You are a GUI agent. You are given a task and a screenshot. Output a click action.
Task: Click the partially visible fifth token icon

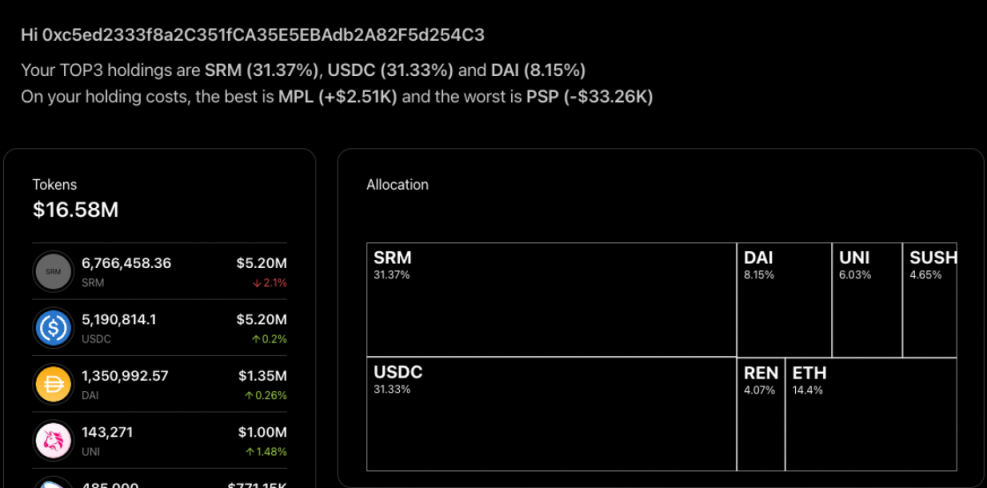(x=52, y=484)
